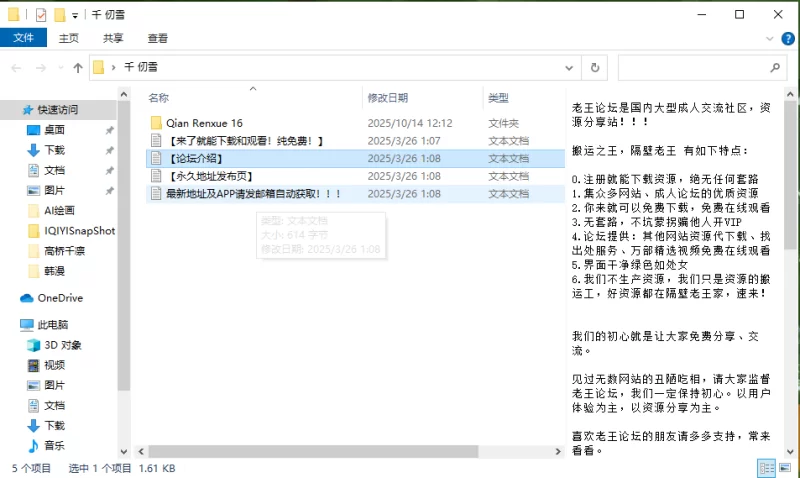This screenshot has width=800, height=478.
Task: Open the recent locations dropdown arrow
Action: pos(59,68)
